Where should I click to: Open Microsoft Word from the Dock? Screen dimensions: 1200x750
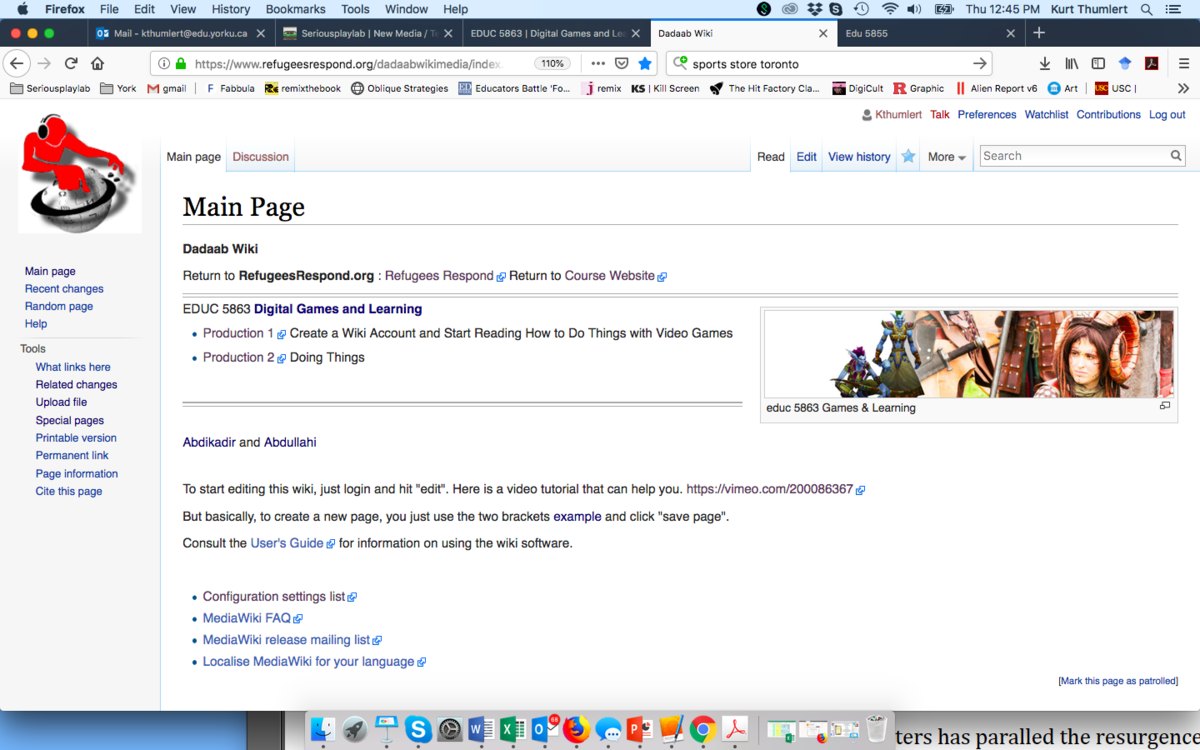[x=481, y=730]
